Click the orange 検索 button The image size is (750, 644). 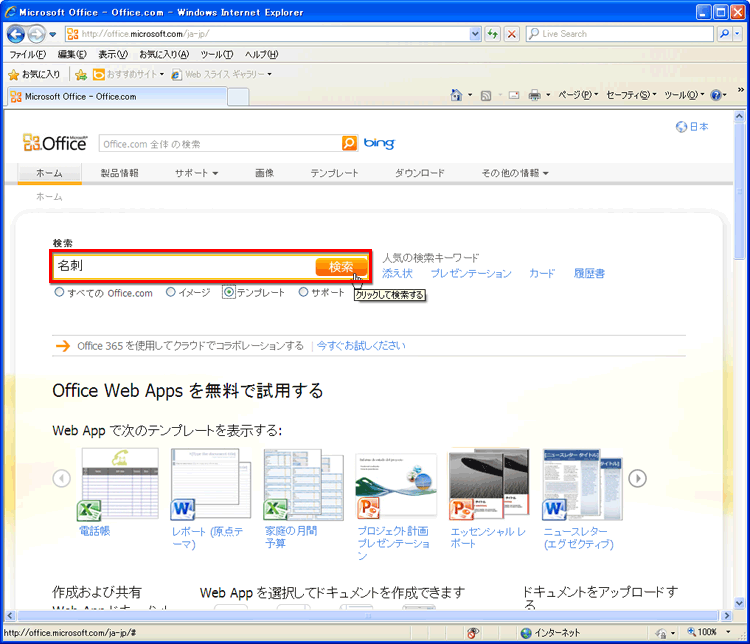(x=341, y=266)
